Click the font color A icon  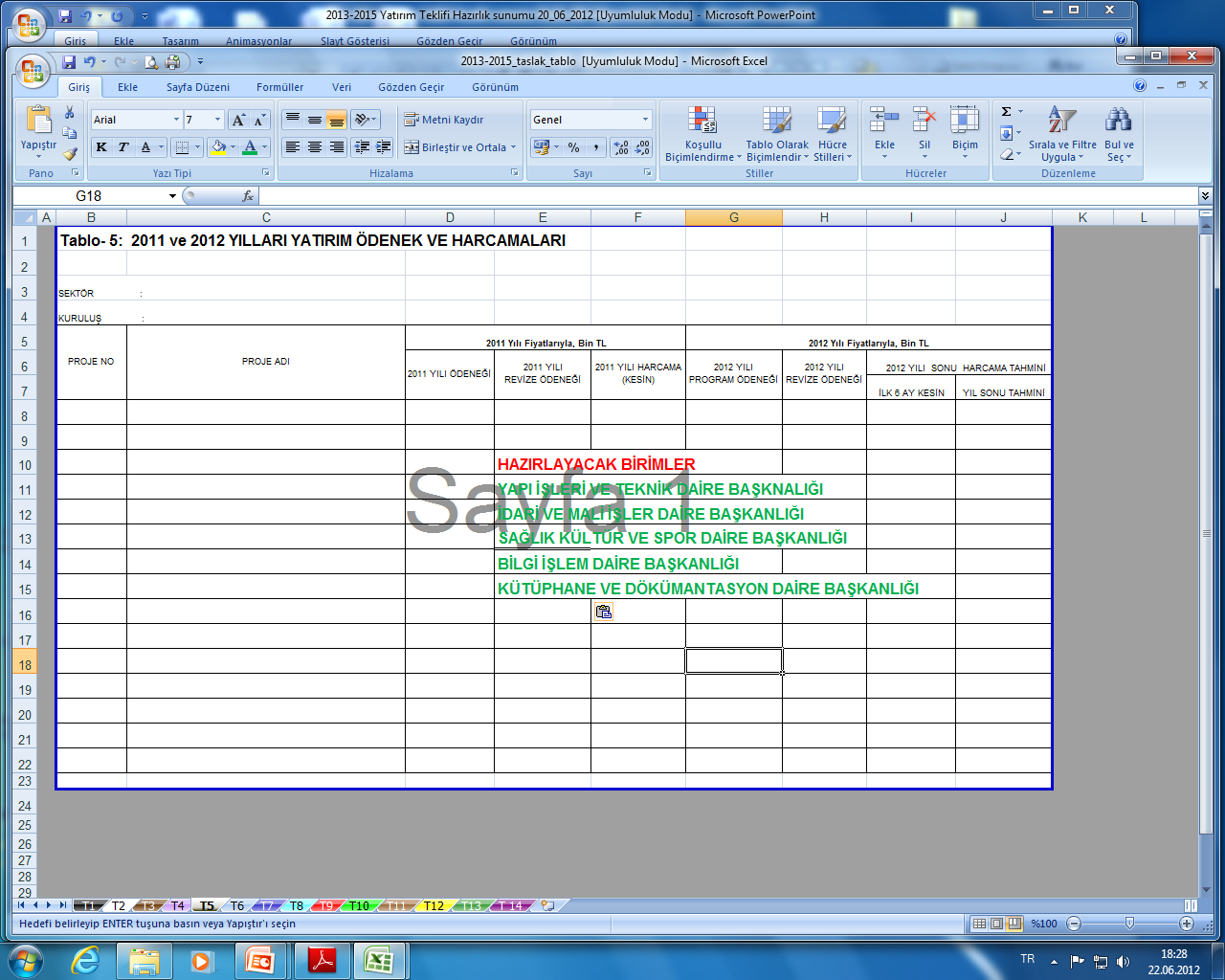click(250, 147)
